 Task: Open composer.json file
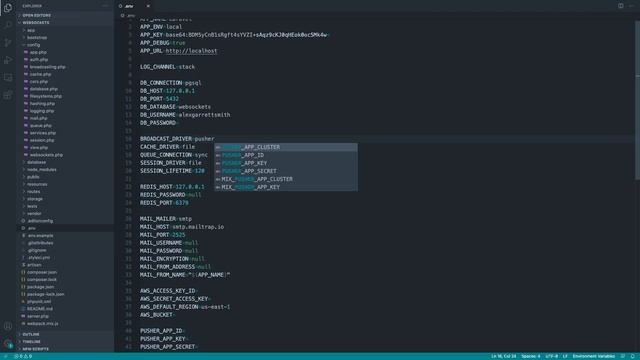click(65, 272)
